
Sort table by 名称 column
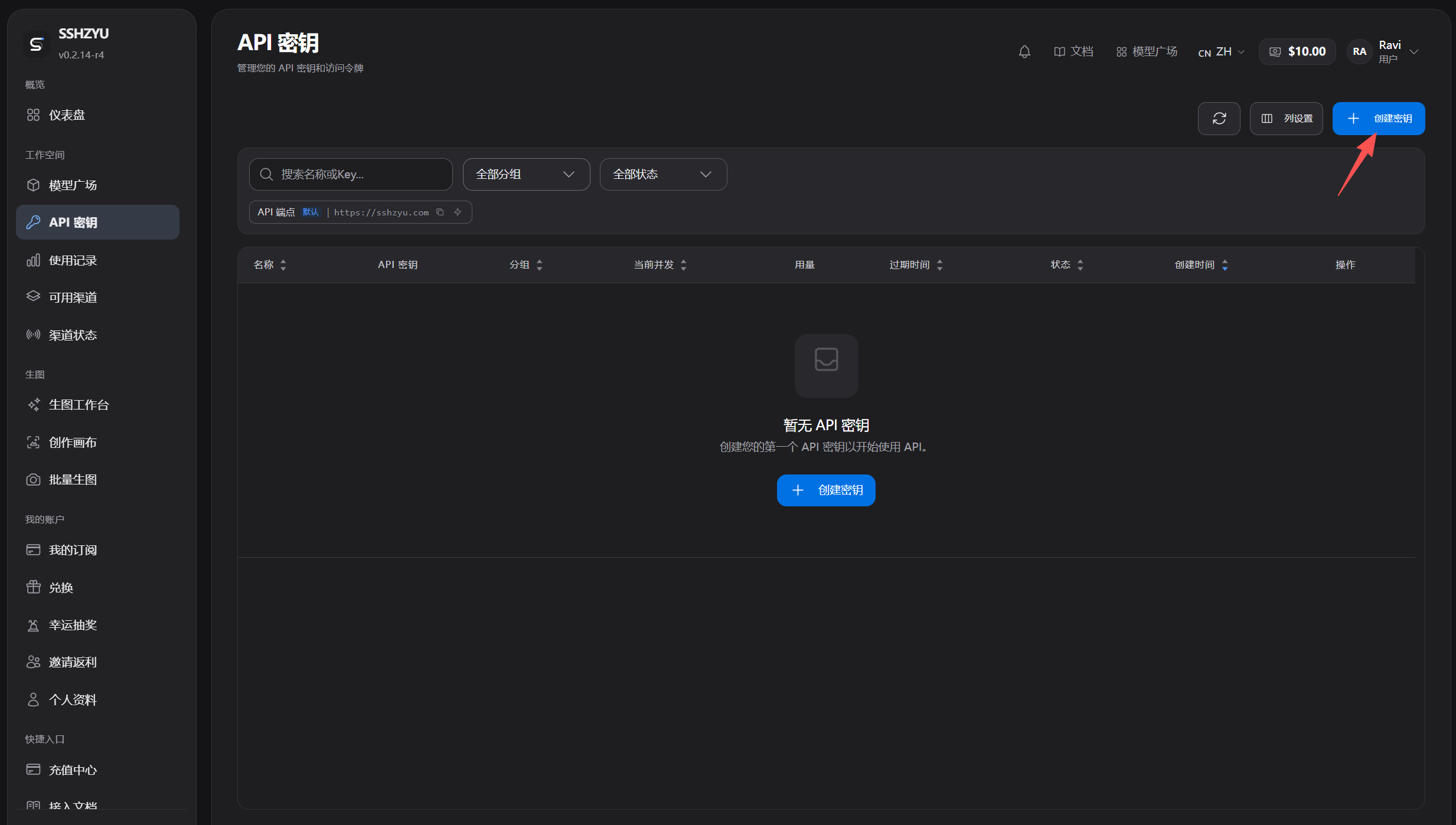point(270,265)
